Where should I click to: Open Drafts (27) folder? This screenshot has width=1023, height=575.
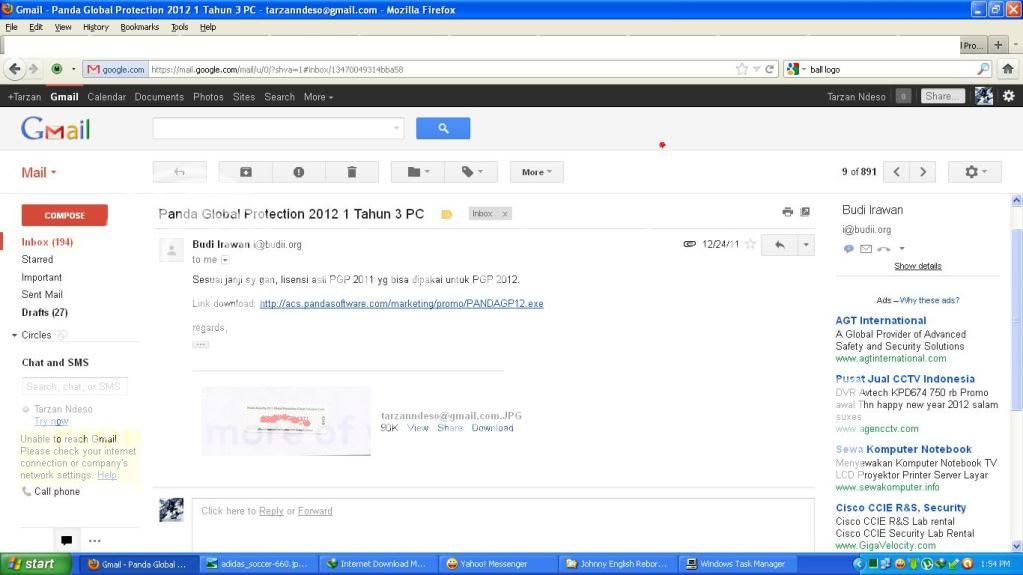pyautogui.click(x=44, y=313)
